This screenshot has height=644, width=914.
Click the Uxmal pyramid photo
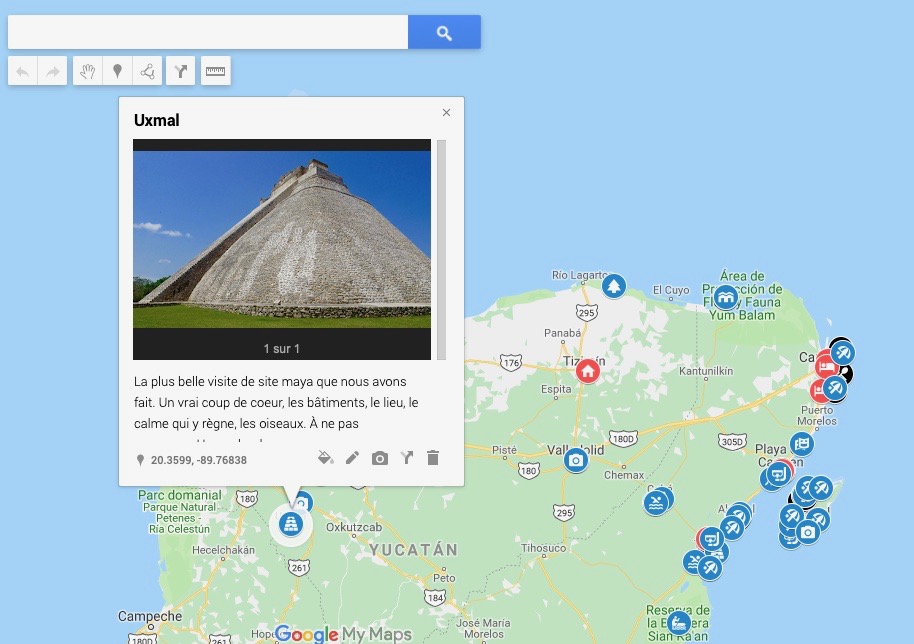(x=282, y=240)
